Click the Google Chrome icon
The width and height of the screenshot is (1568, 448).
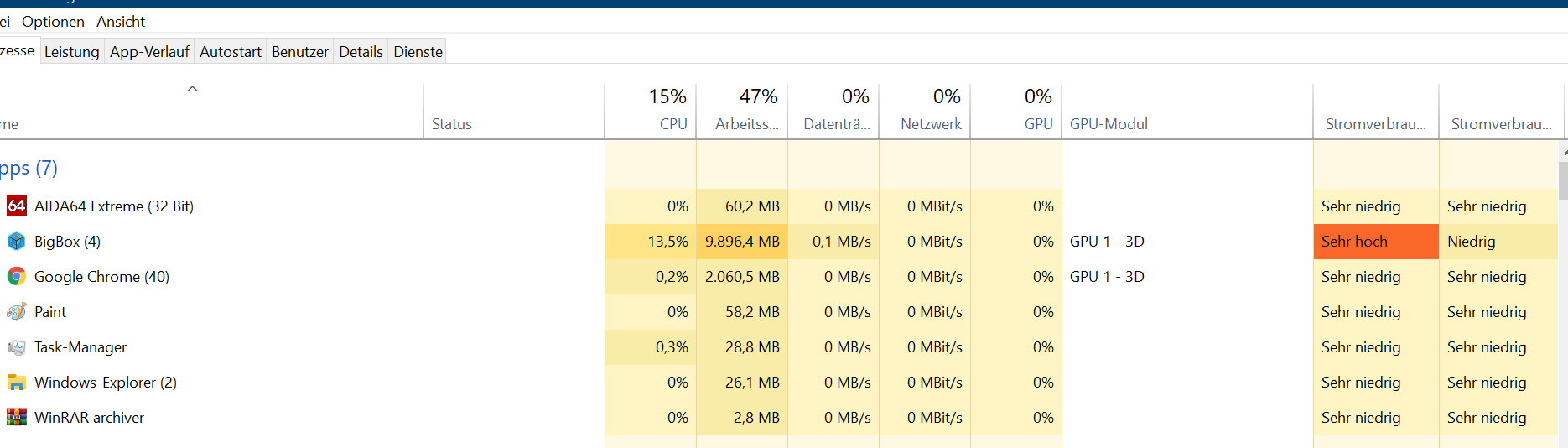(x=16, y=276)
